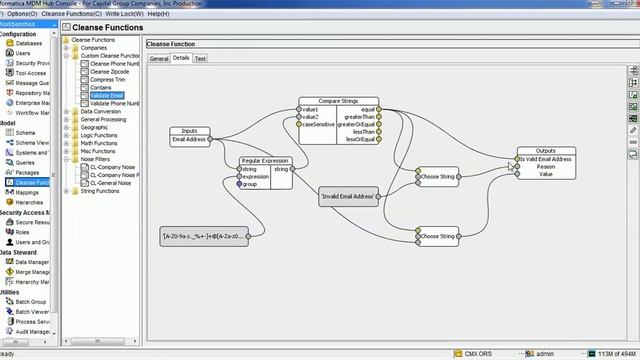This screenshot has height=360, width=640.
Task: Open the Databases tool icon
Action: point(10,43)
